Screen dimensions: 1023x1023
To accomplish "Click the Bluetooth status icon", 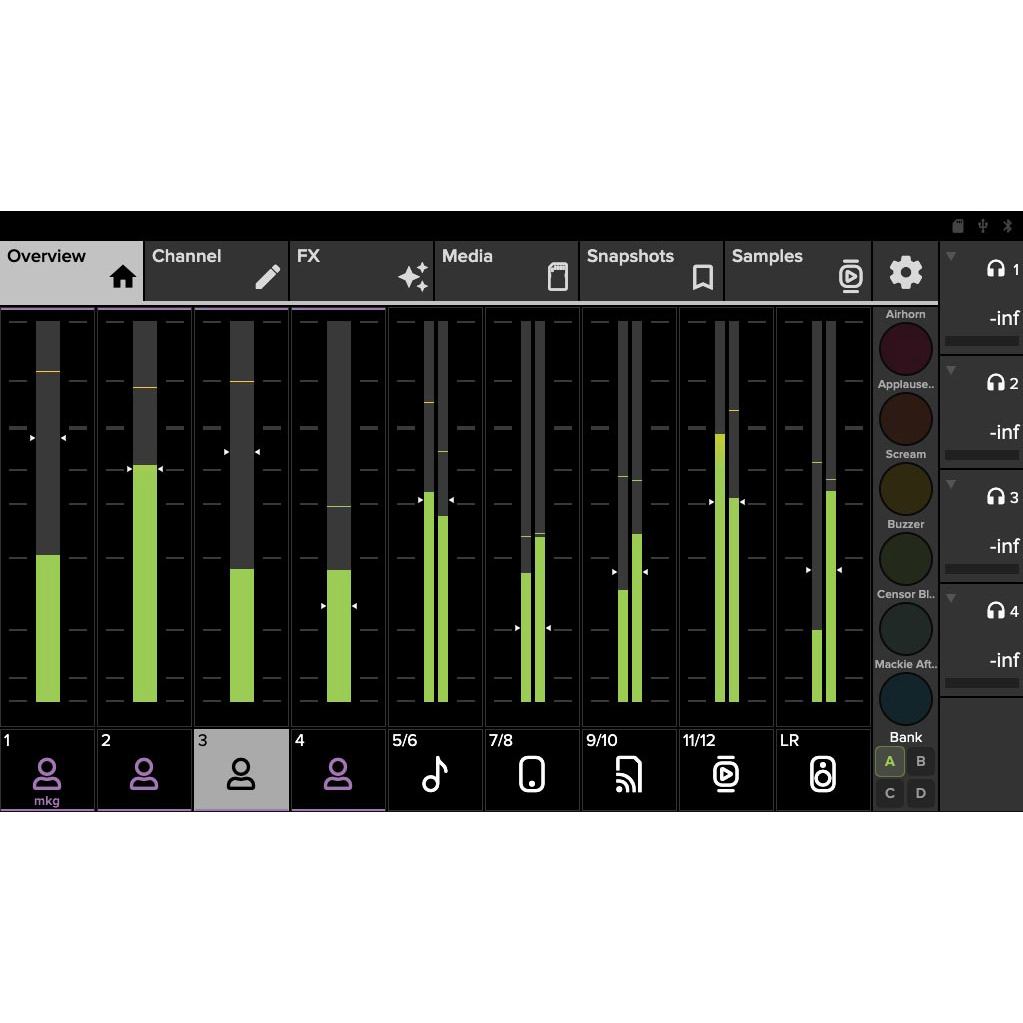I will coord(1007,226).
